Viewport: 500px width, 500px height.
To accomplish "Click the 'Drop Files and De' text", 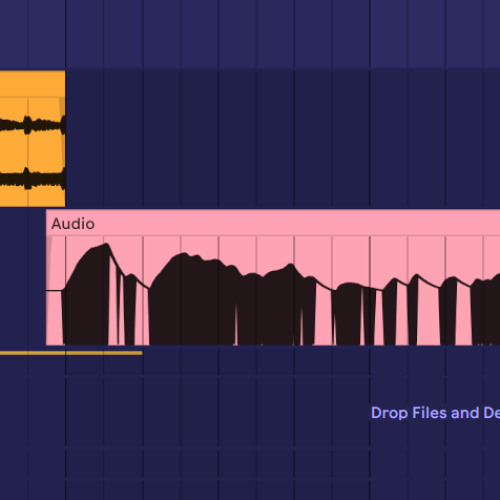I will click(435, 413).
